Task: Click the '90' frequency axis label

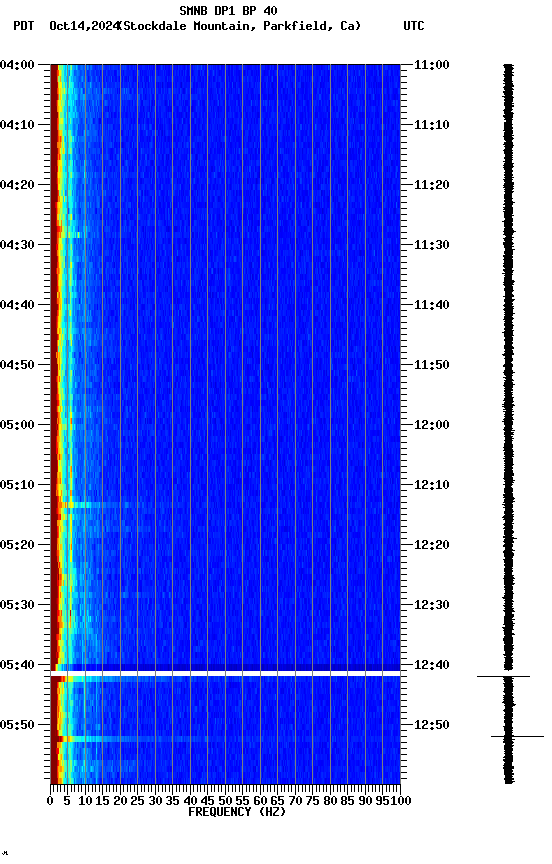Action: (365, 801)
